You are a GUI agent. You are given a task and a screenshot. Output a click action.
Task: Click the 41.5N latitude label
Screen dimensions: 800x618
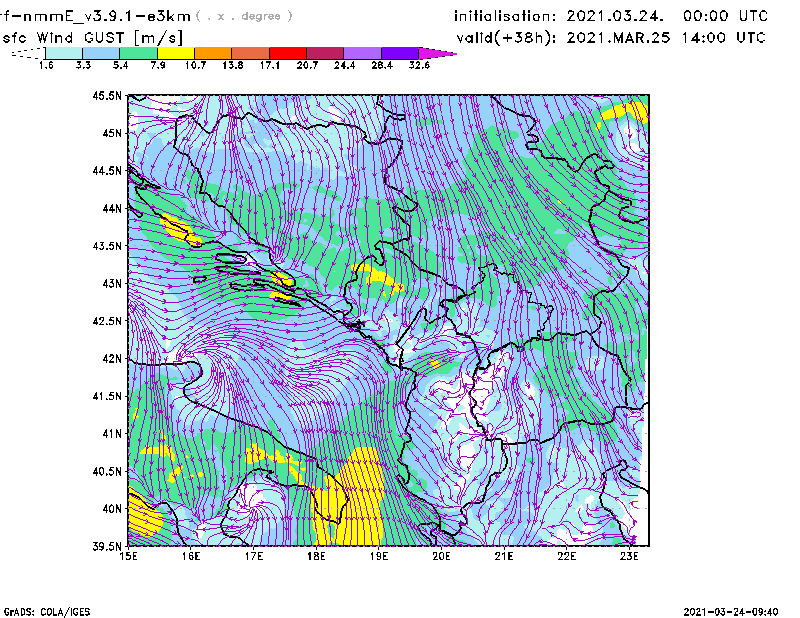click(107, 396)
